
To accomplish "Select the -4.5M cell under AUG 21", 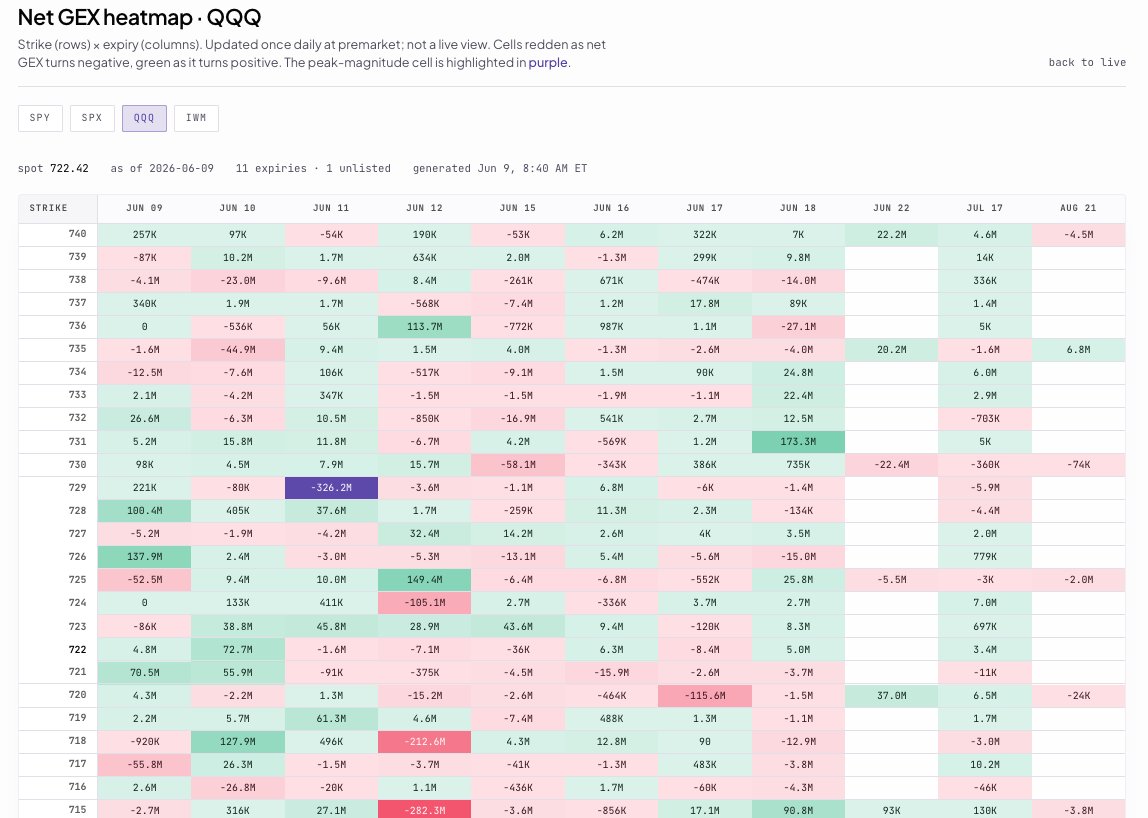I will point(1078,234).
